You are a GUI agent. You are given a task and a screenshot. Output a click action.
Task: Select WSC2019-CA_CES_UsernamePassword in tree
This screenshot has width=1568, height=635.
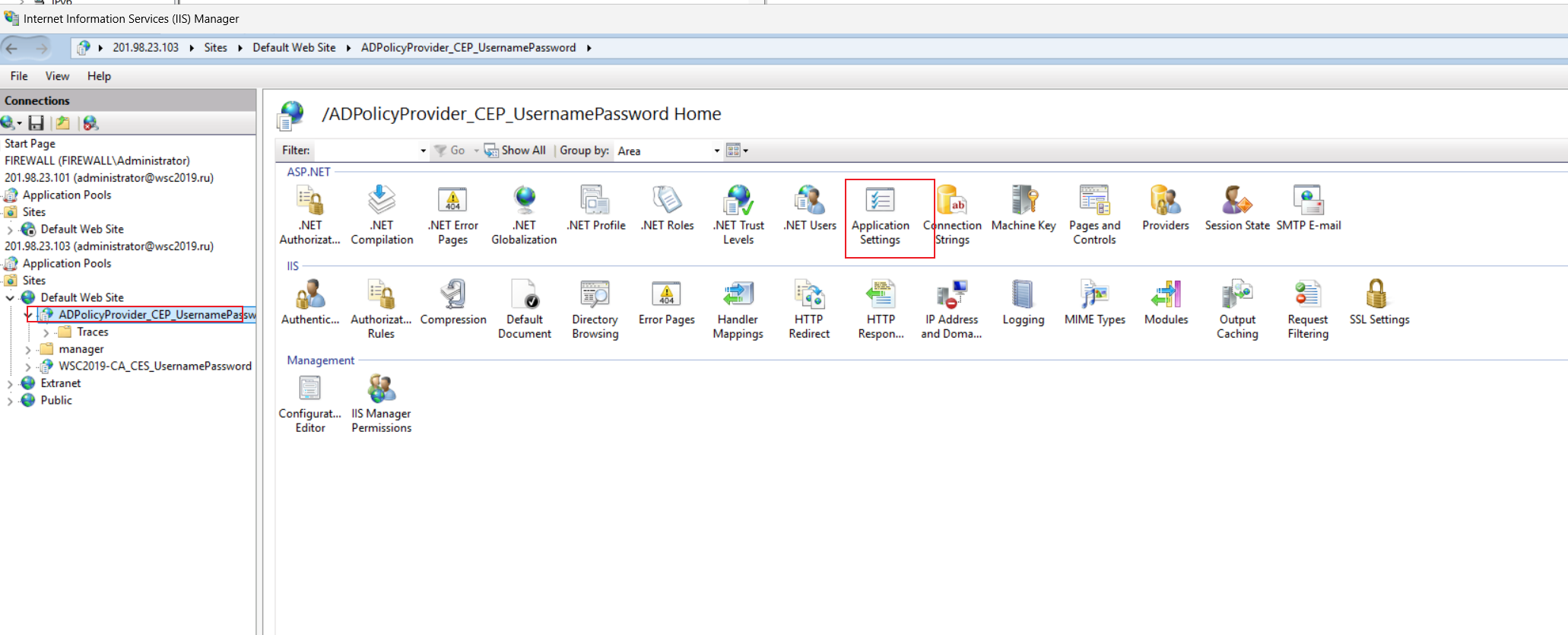155,366
